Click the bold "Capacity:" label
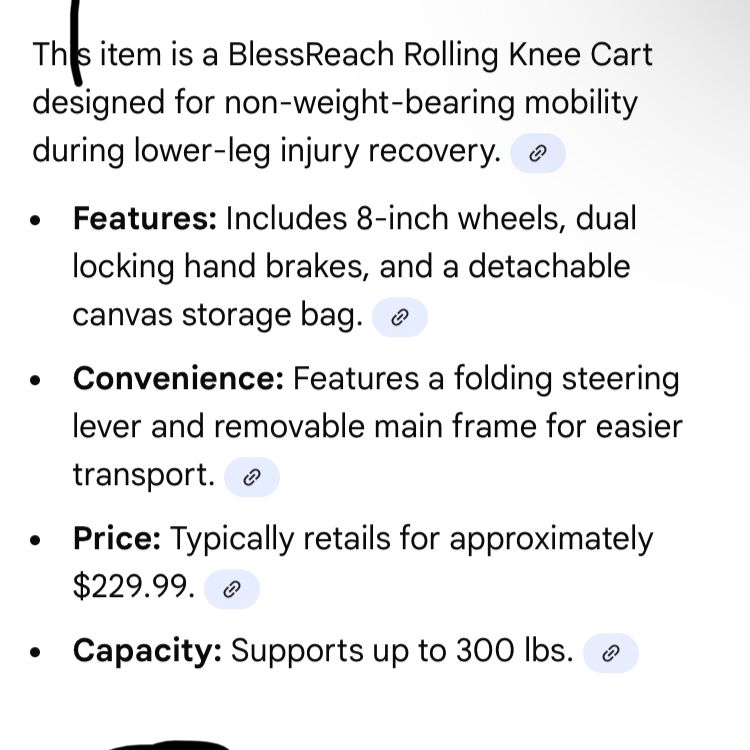The image size is (750, 750). tap(146, 651)
